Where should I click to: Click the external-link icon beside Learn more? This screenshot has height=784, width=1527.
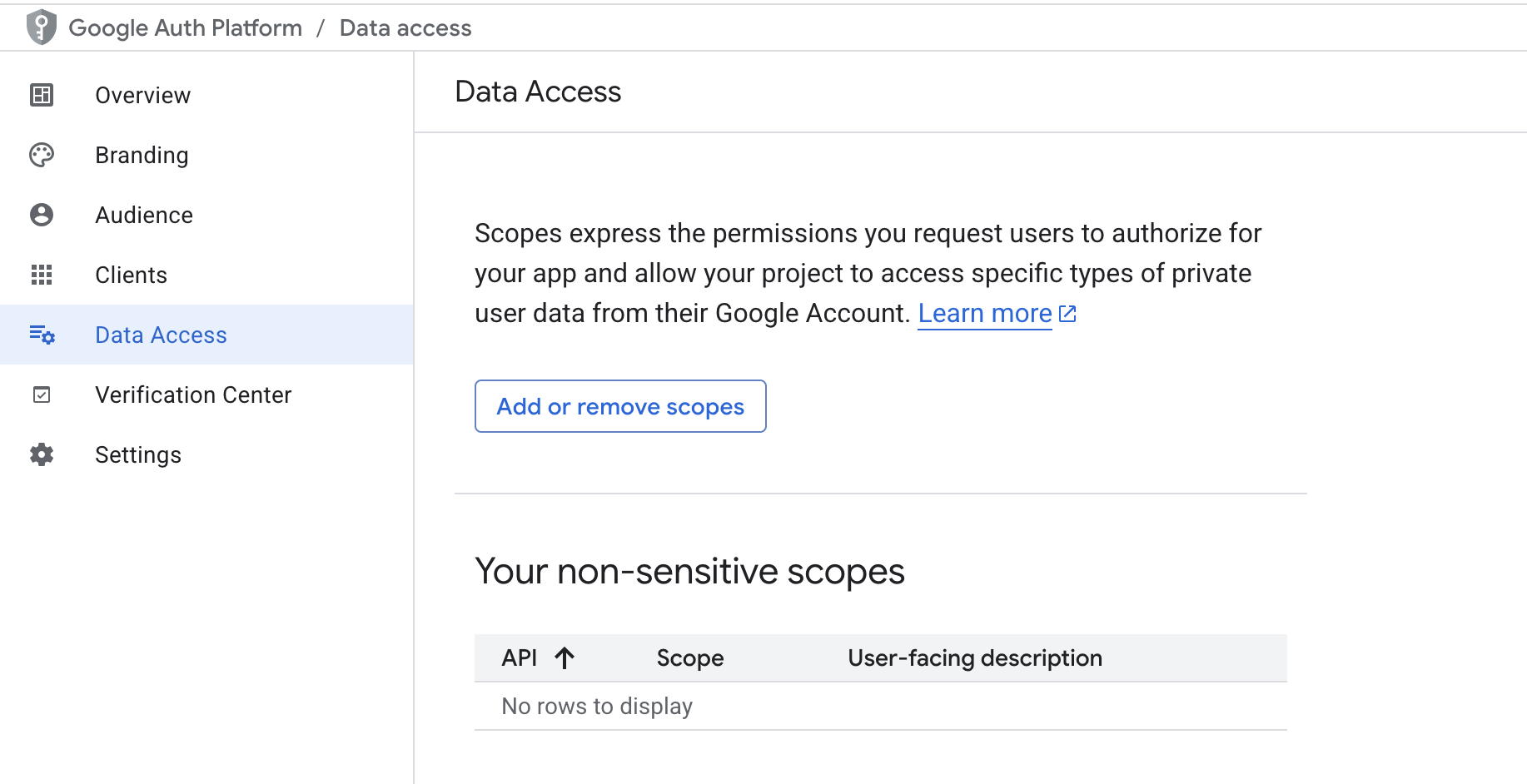1068,314
